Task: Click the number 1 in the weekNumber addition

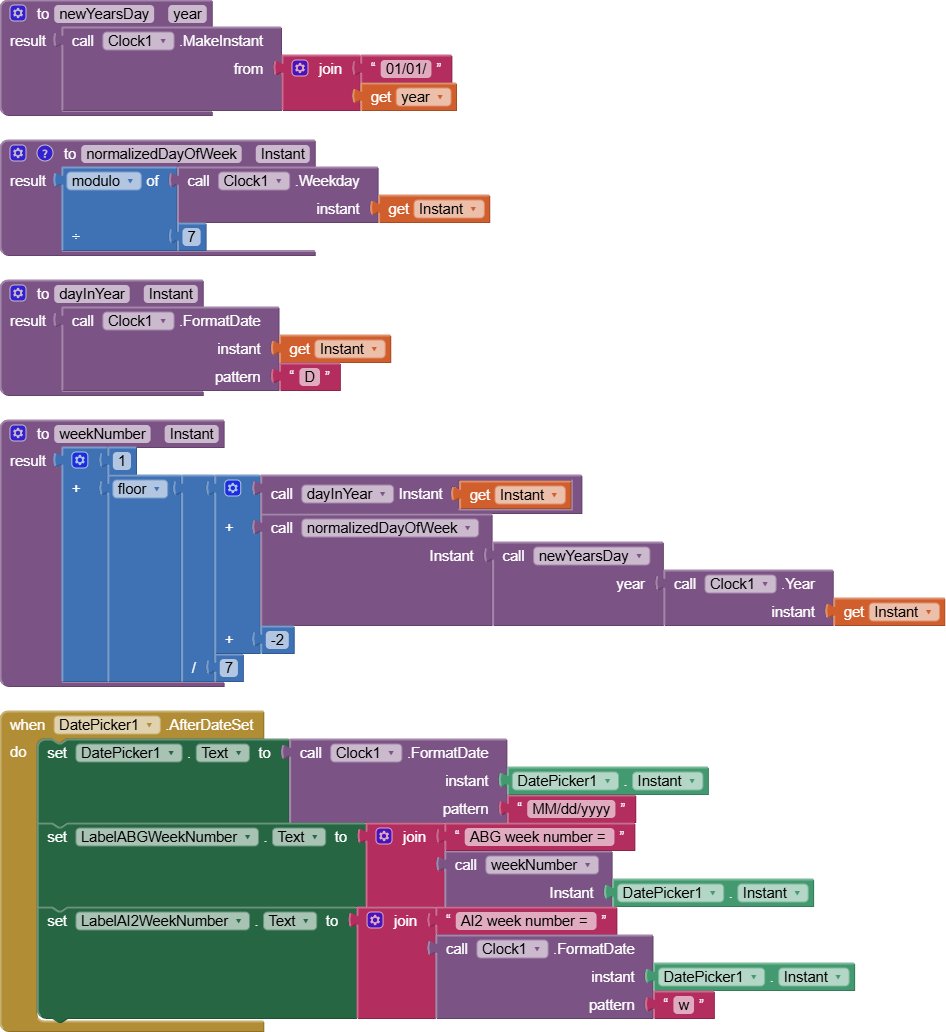Action: click(121, 461)
